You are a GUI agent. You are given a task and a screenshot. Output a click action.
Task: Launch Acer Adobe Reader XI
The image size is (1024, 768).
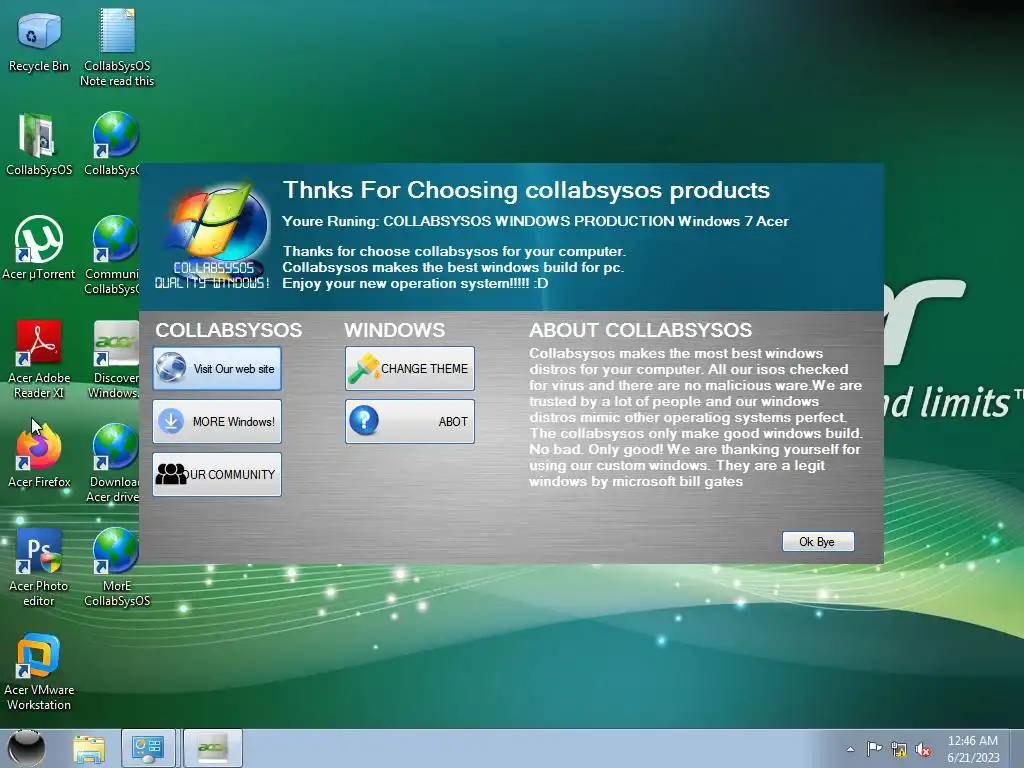(x=39, y=359)
